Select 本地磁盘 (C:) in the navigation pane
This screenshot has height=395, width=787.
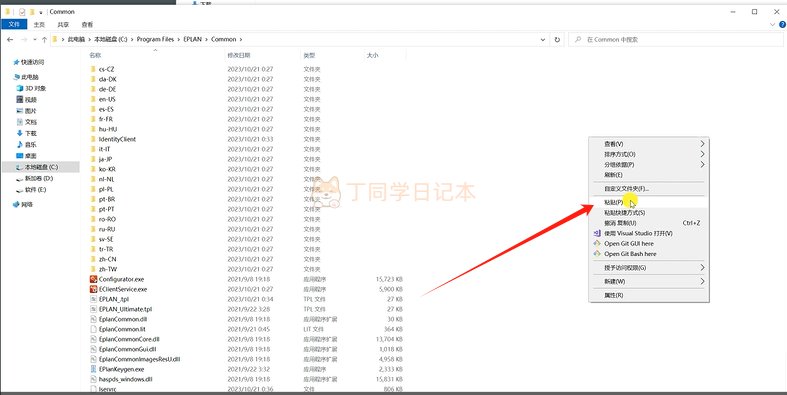pyautogui.click(x=41, y=167)
